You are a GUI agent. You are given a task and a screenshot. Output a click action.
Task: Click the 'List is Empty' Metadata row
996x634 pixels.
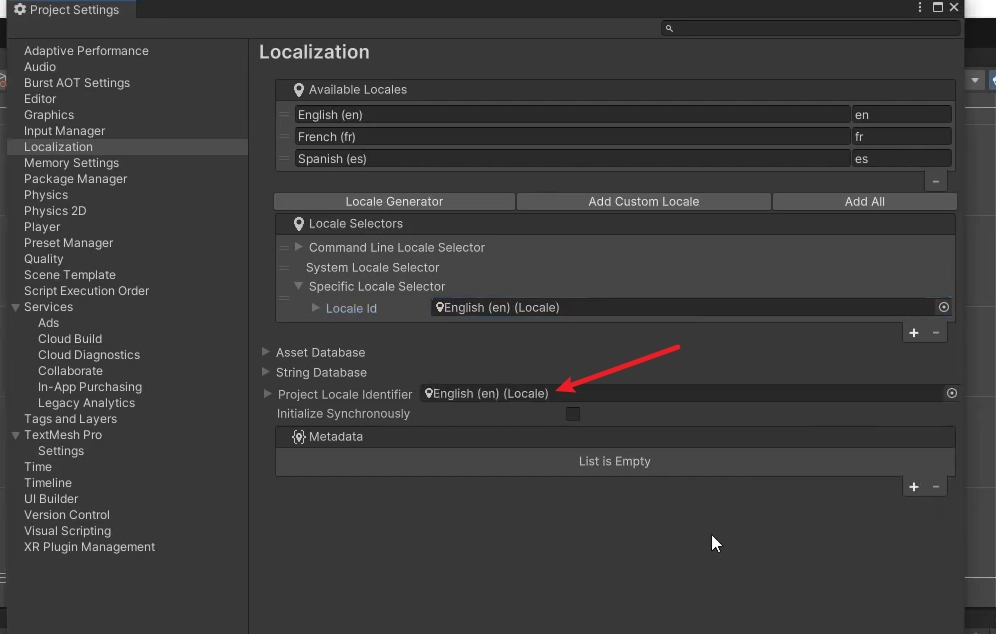click(x=615, y=462)
